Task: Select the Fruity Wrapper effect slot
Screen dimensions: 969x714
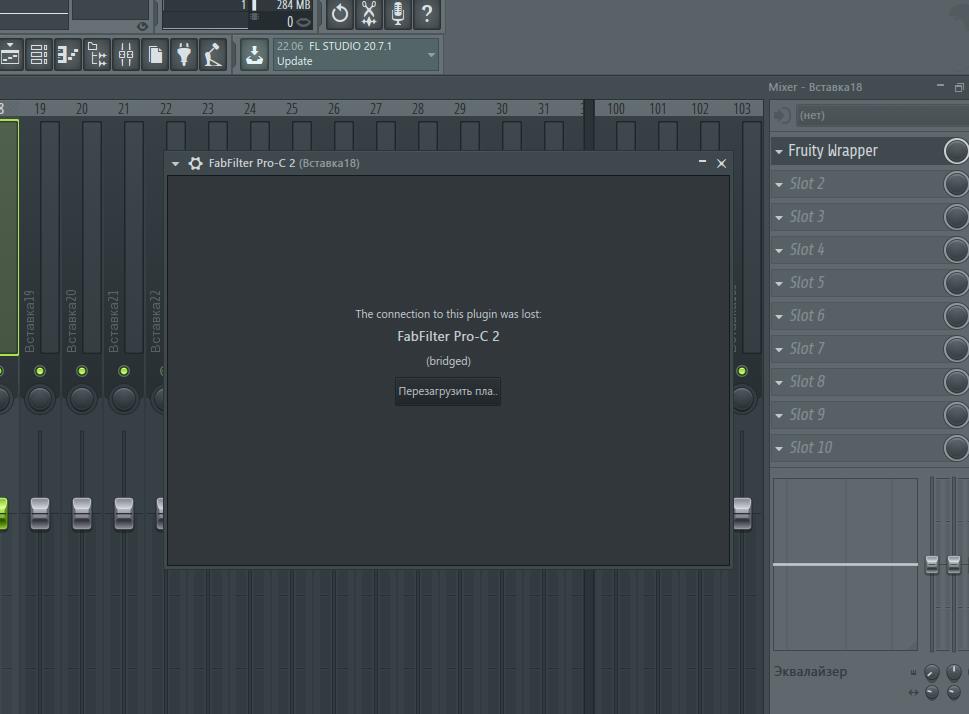Action: point(857,151)
